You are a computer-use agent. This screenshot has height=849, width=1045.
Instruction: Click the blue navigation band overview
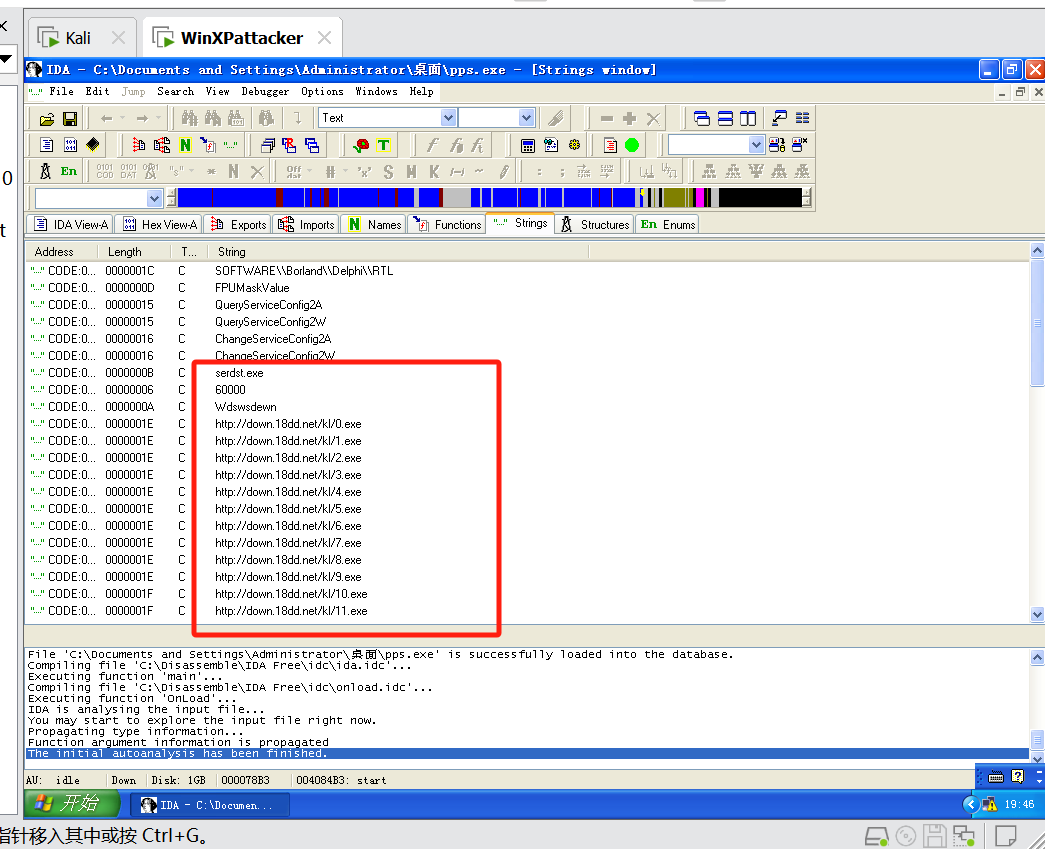pos(490,197)
